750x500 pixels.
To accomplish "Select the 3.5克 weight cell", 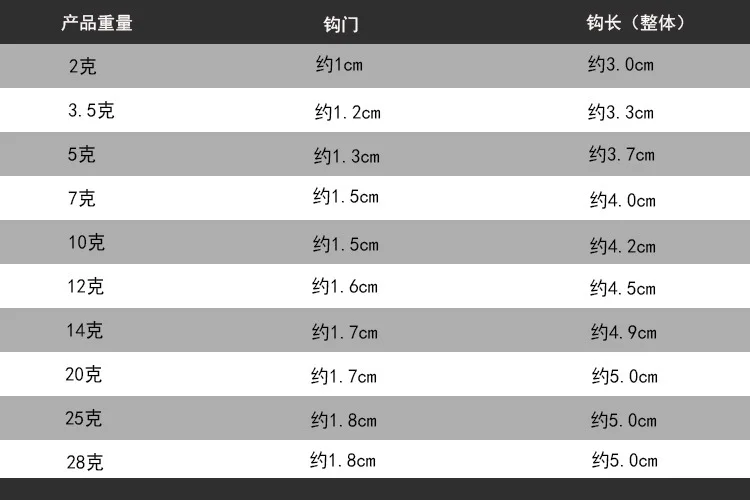I will (91, 111).
